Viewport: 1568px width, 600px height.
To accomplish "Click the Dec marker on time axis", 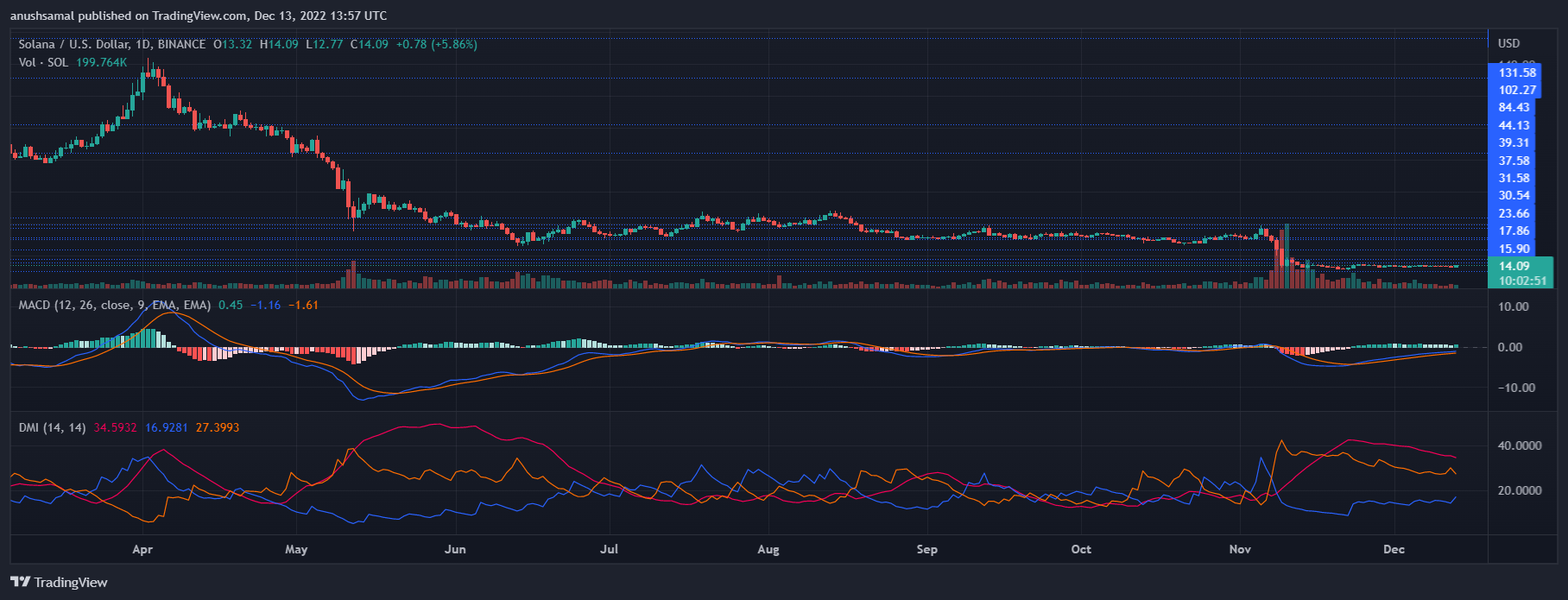I will (x=1394, y=549).
